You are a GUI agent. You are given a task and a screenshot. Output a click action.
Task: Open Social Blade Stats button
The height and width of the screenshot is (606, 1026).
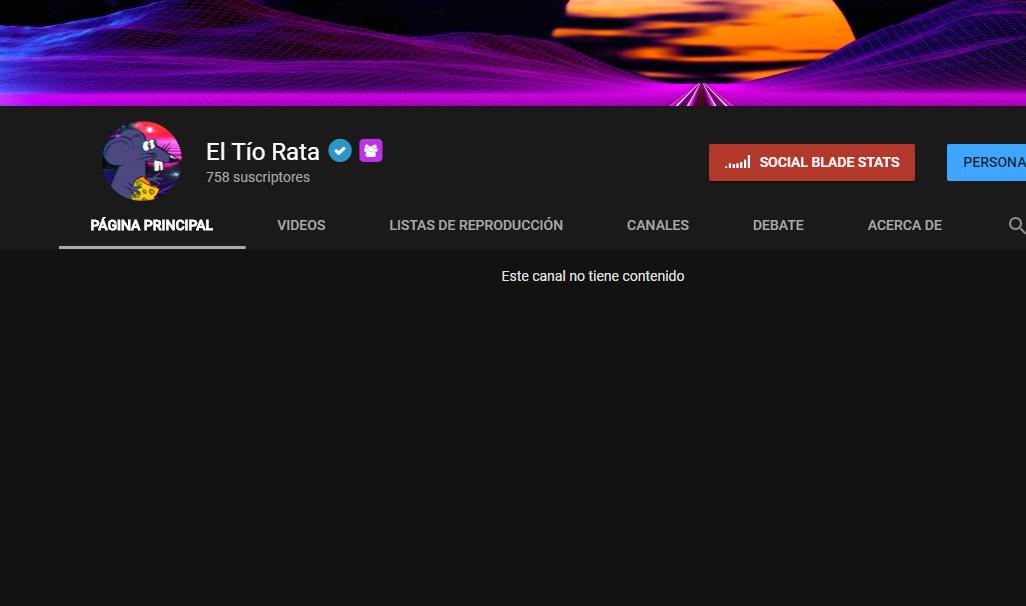[811, 162]
